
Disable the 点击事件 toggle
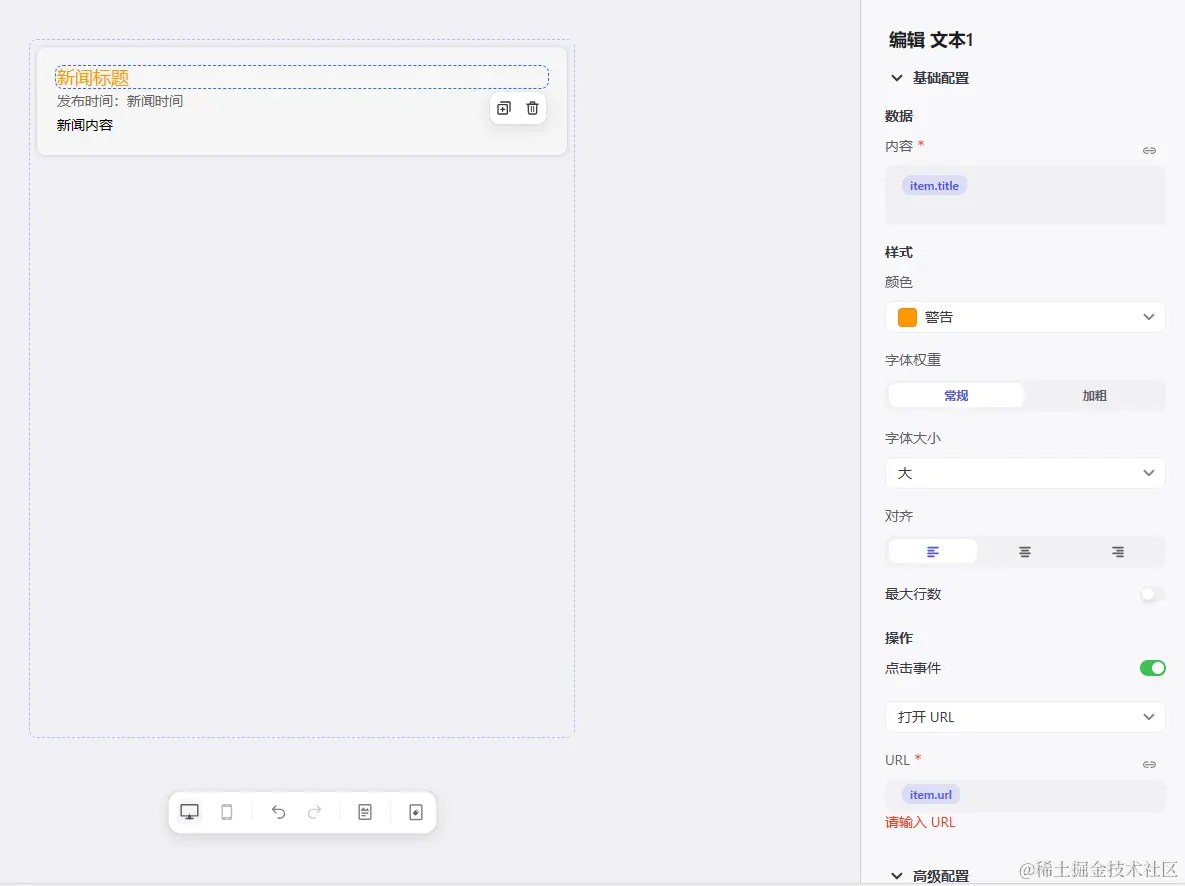[x=1152, y=668]
